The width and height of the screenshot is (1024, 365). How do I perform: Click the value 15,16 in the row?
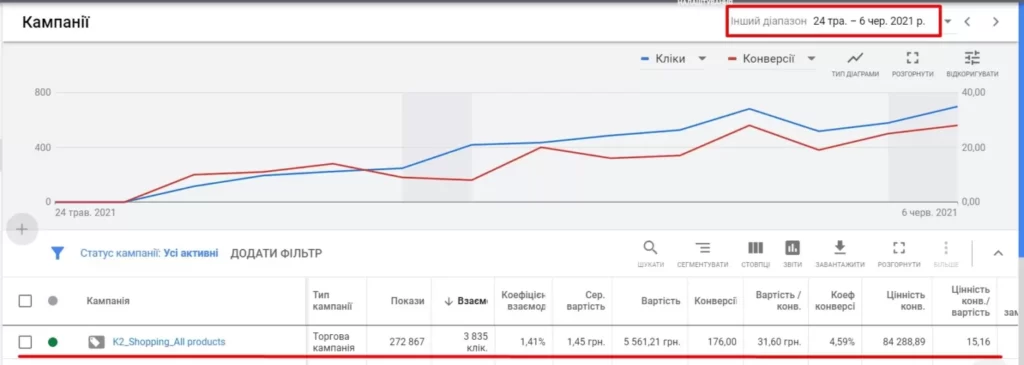978,341
